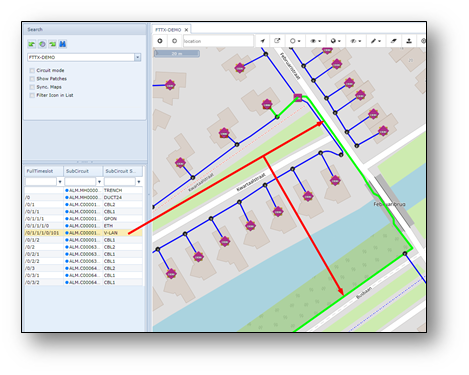Select the TRENCH row in the table
Screen dimensions: 469x375
coord(84,190)
